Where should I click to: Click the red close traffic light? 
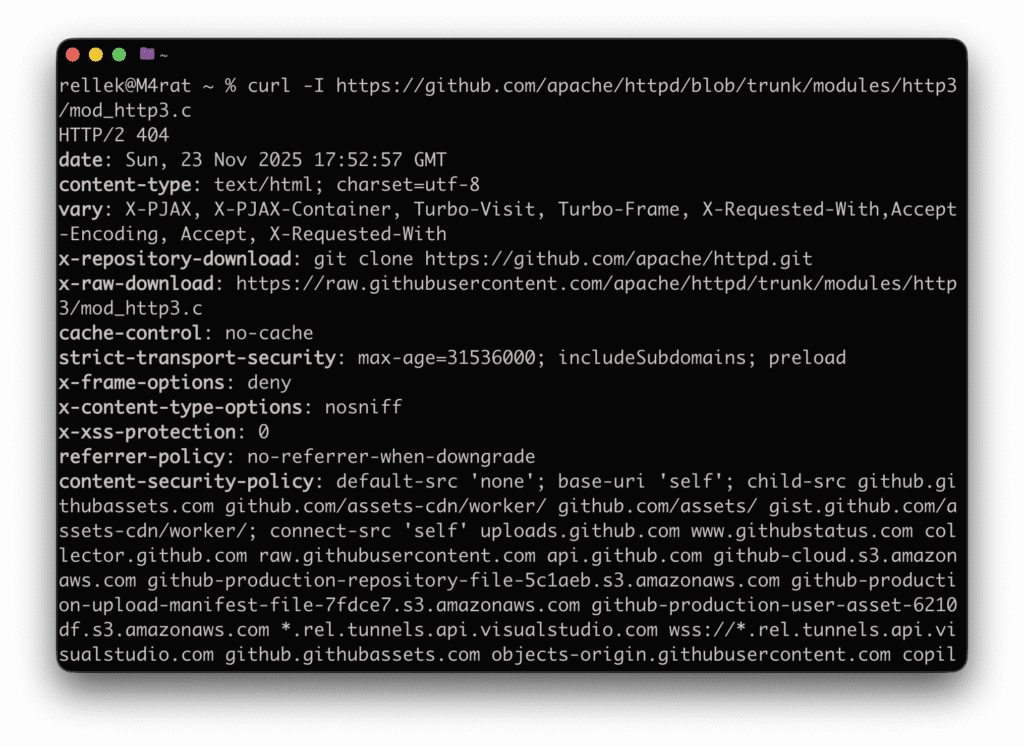click(x=72, y=54)
